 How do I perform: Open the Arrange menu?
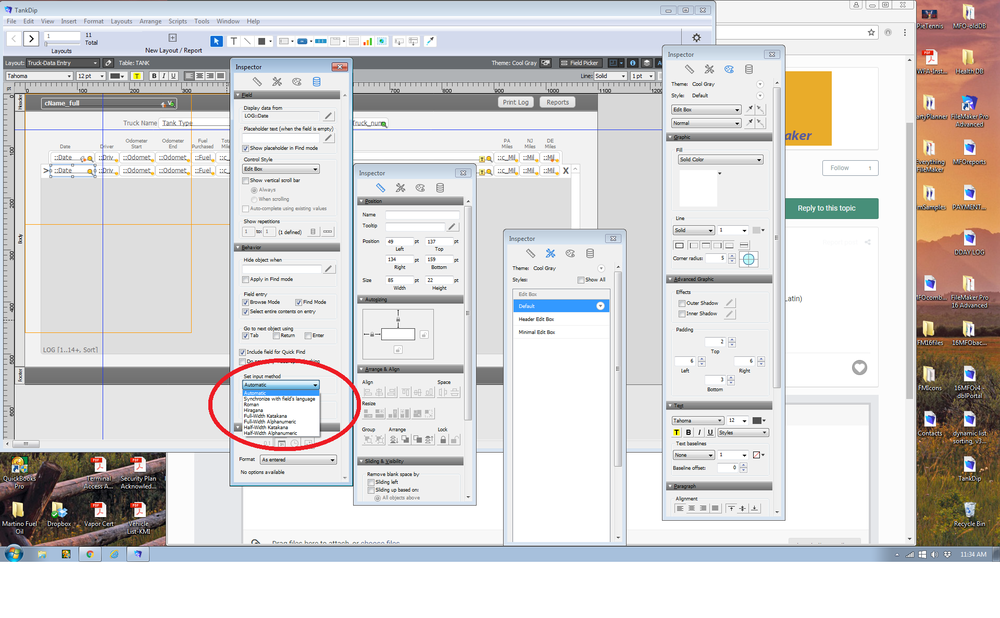pos(151,21)
